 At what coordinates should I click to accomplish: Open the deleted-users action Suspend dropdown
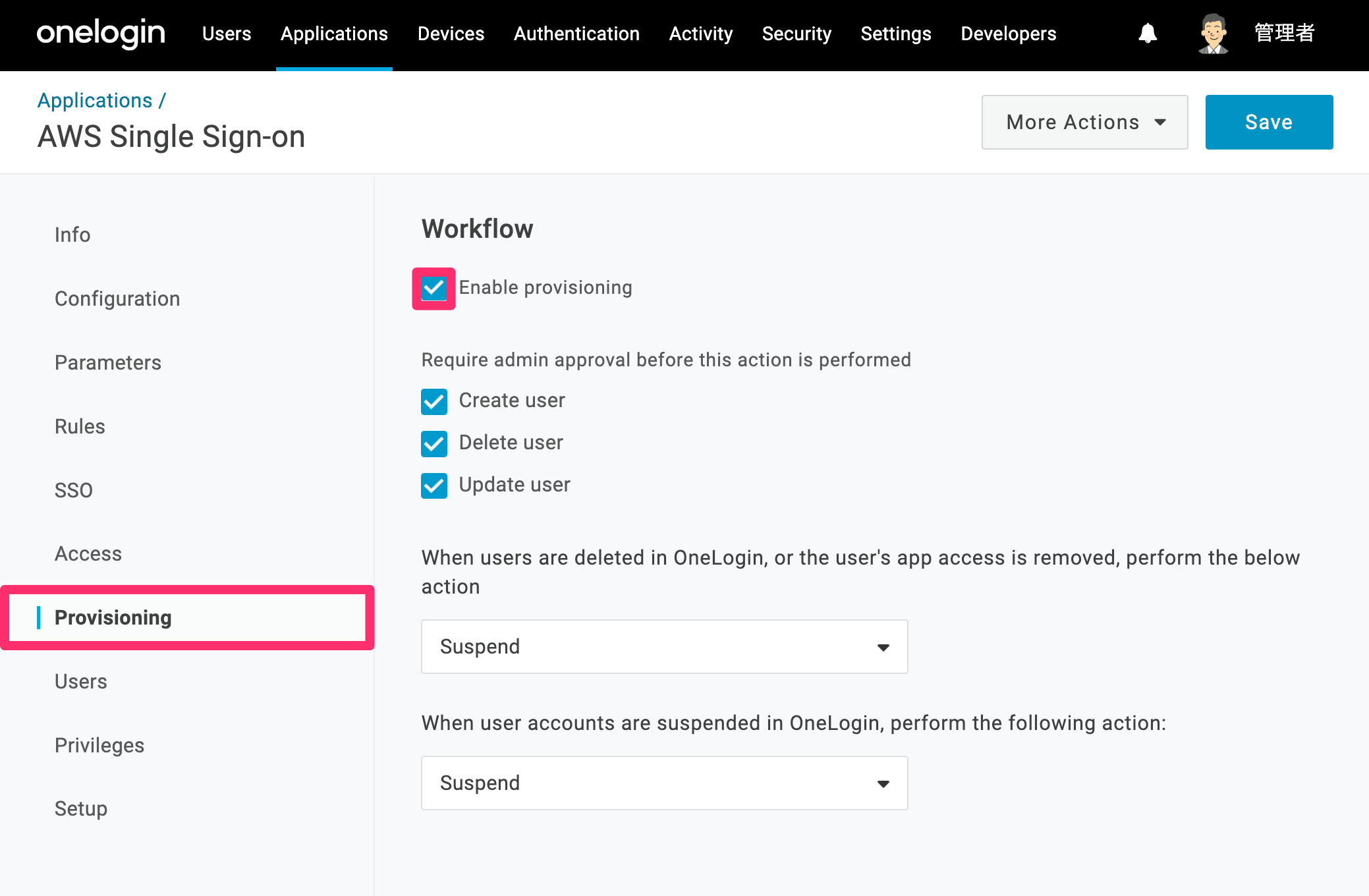(x=664, y=646)
